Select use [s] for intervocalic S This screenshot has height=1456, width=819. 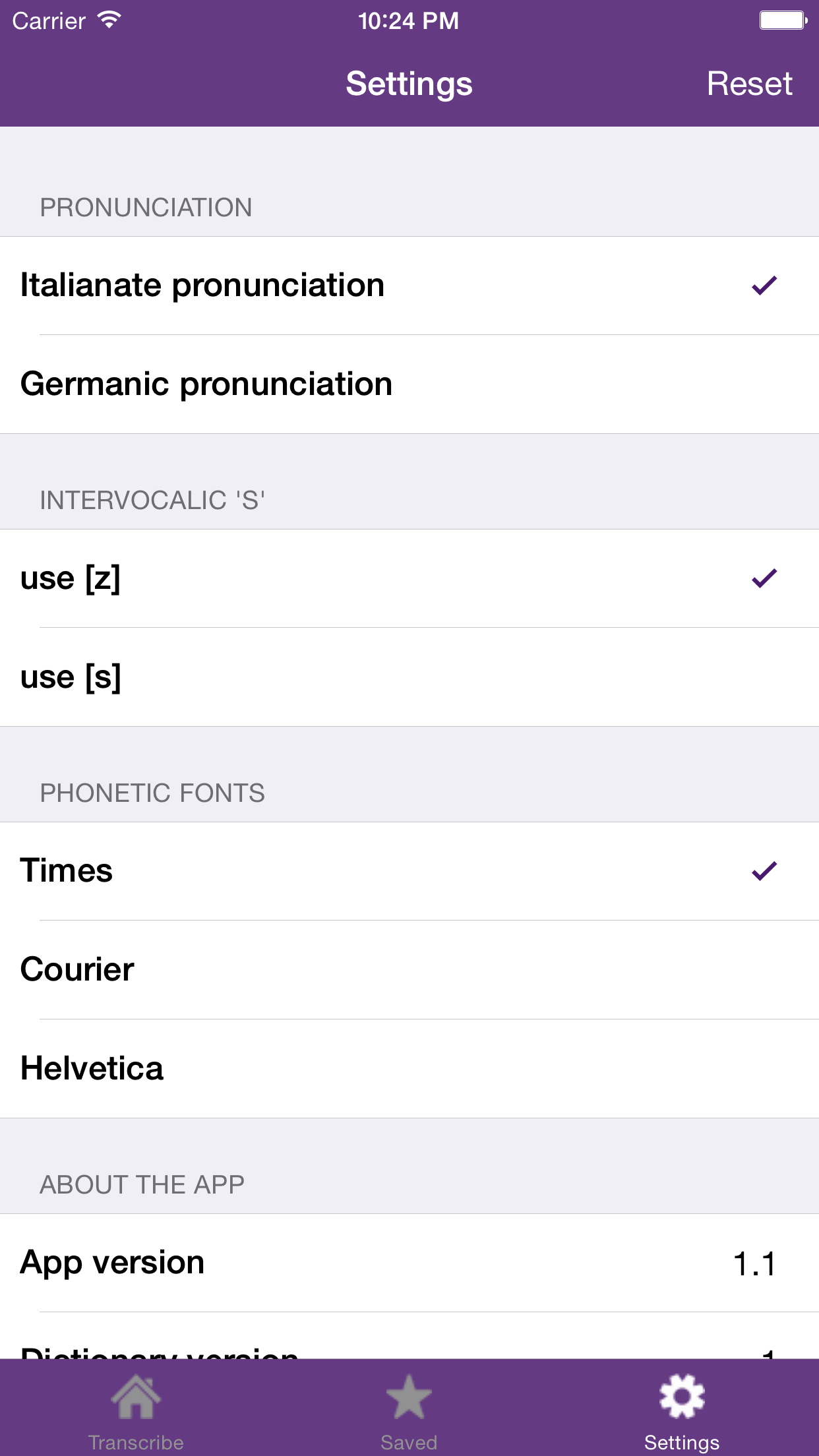click(409, 677)
